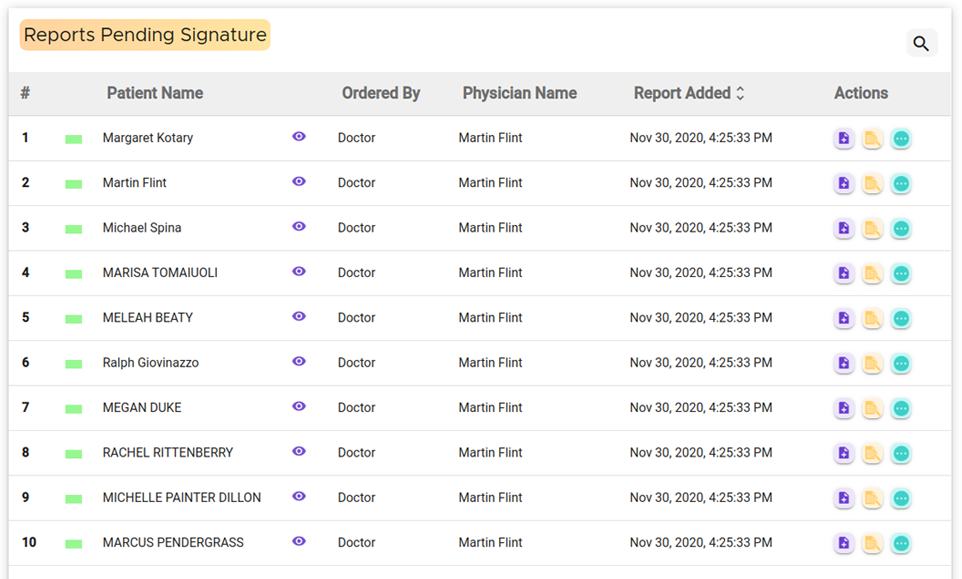The height and width of the screenshot is (579, 962).
Task: Click the Physician Name column header
Action: pos(519,93)
